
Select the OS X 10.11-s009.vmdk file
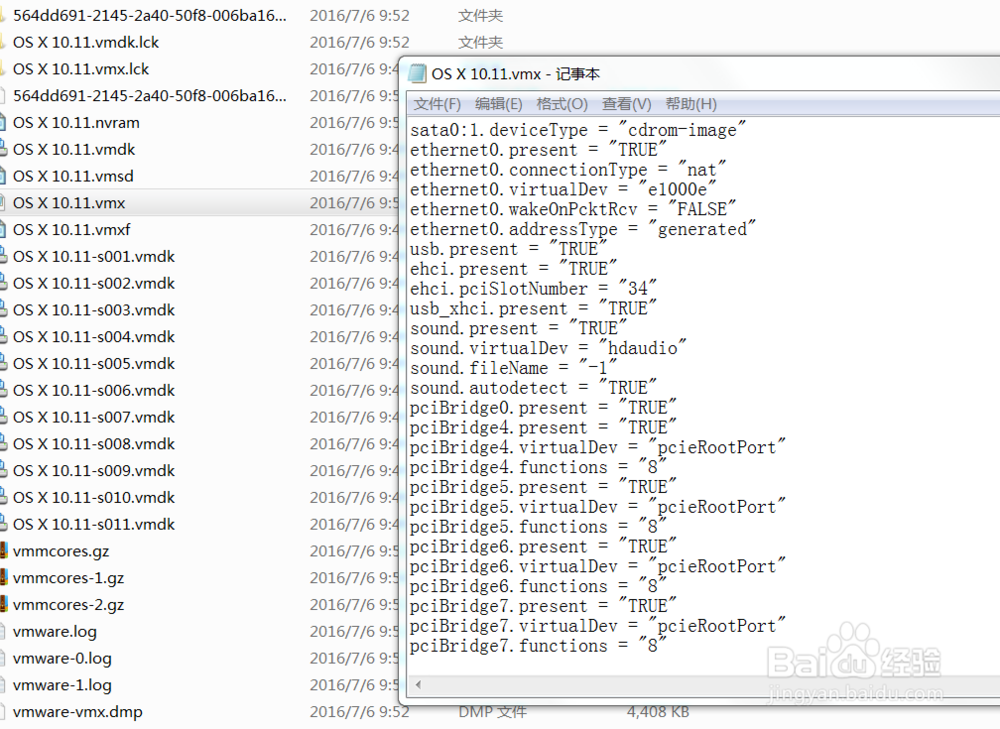coord(94,471)
